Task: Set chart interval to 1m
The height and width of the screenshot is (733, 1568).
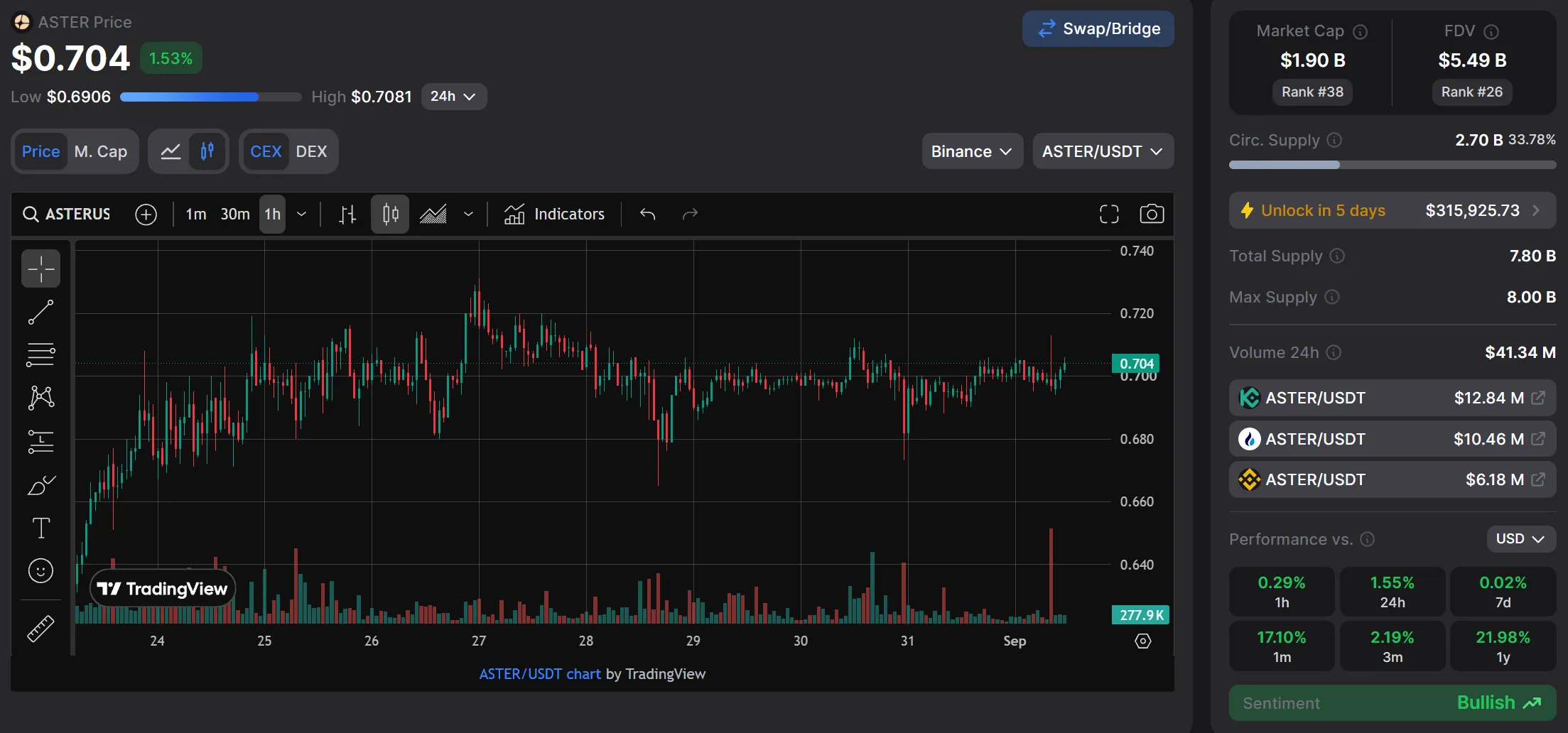Action: coord(195,214)
